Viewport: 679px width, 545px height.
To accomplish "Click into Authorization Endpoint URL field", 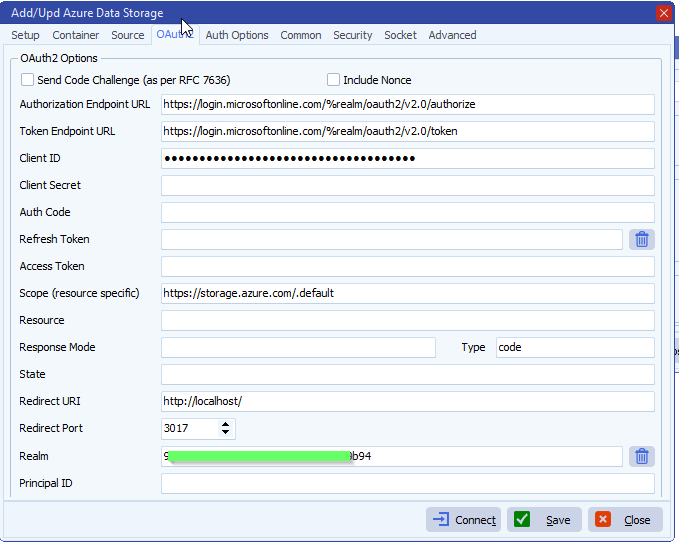I will (407, 104).
